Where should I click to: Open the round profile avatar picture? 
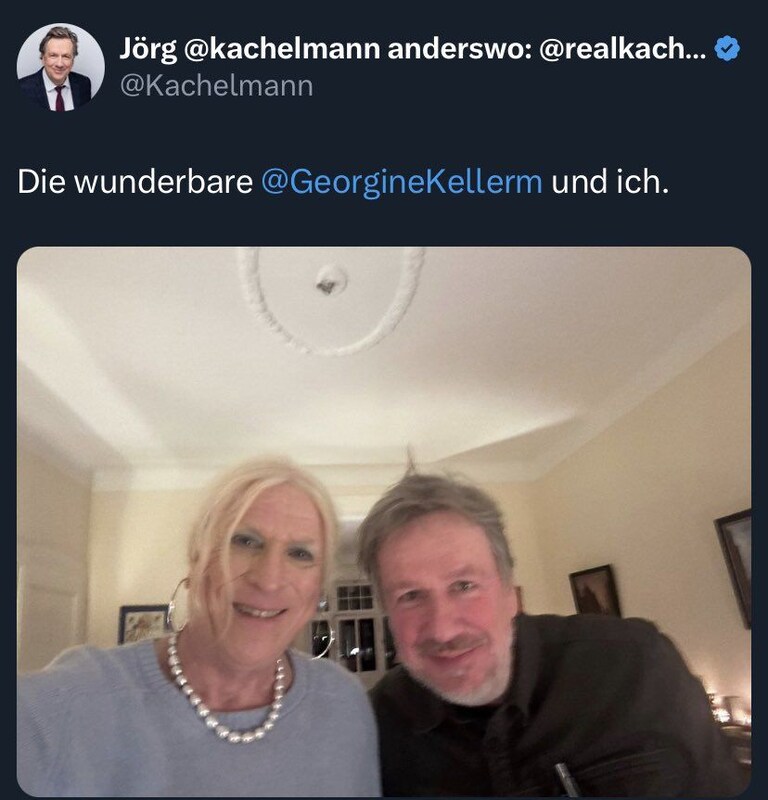pyautogui.click(x=61, y=67)
